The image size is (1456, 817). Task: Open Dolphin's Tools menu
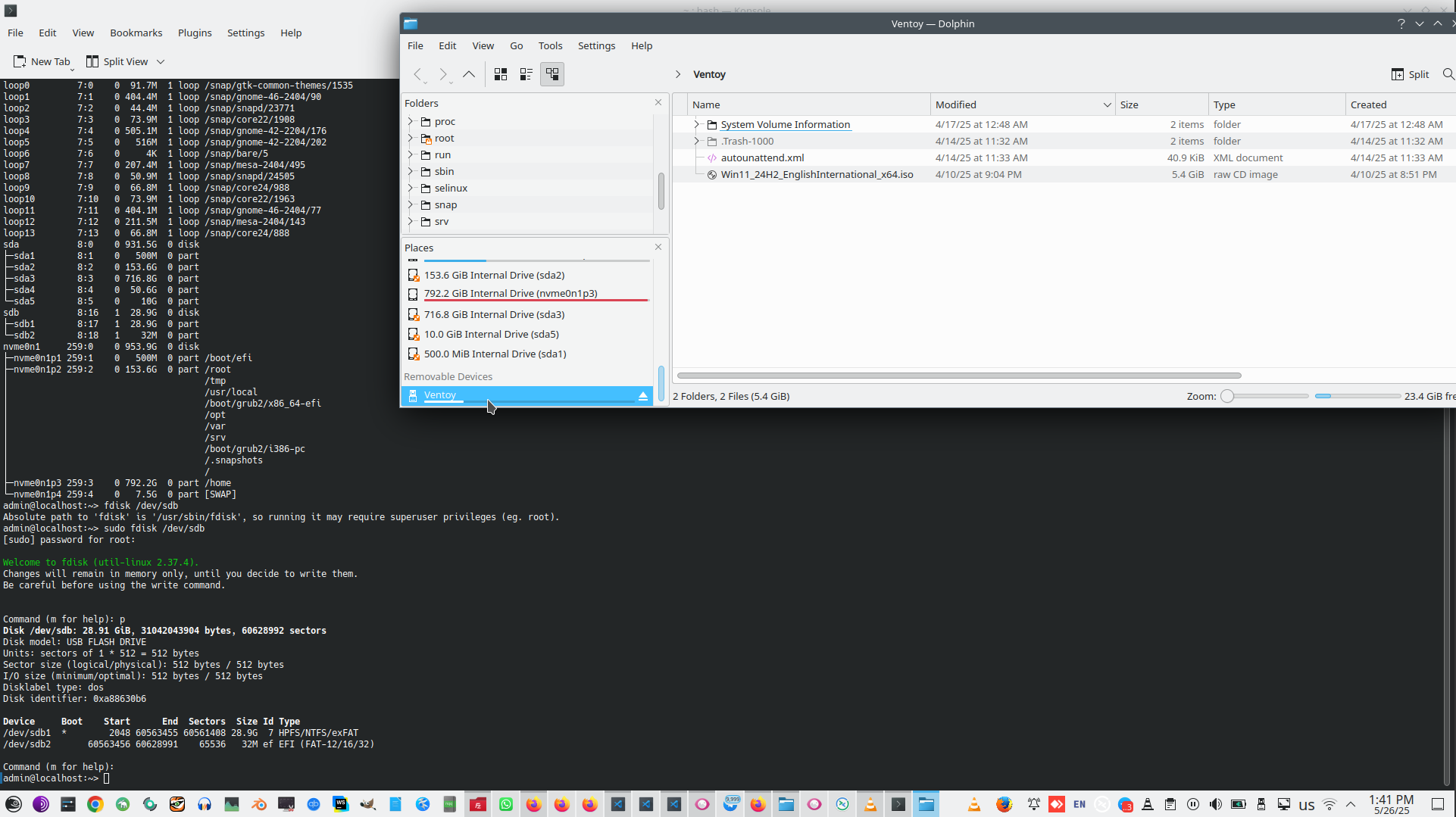(550, 45)
